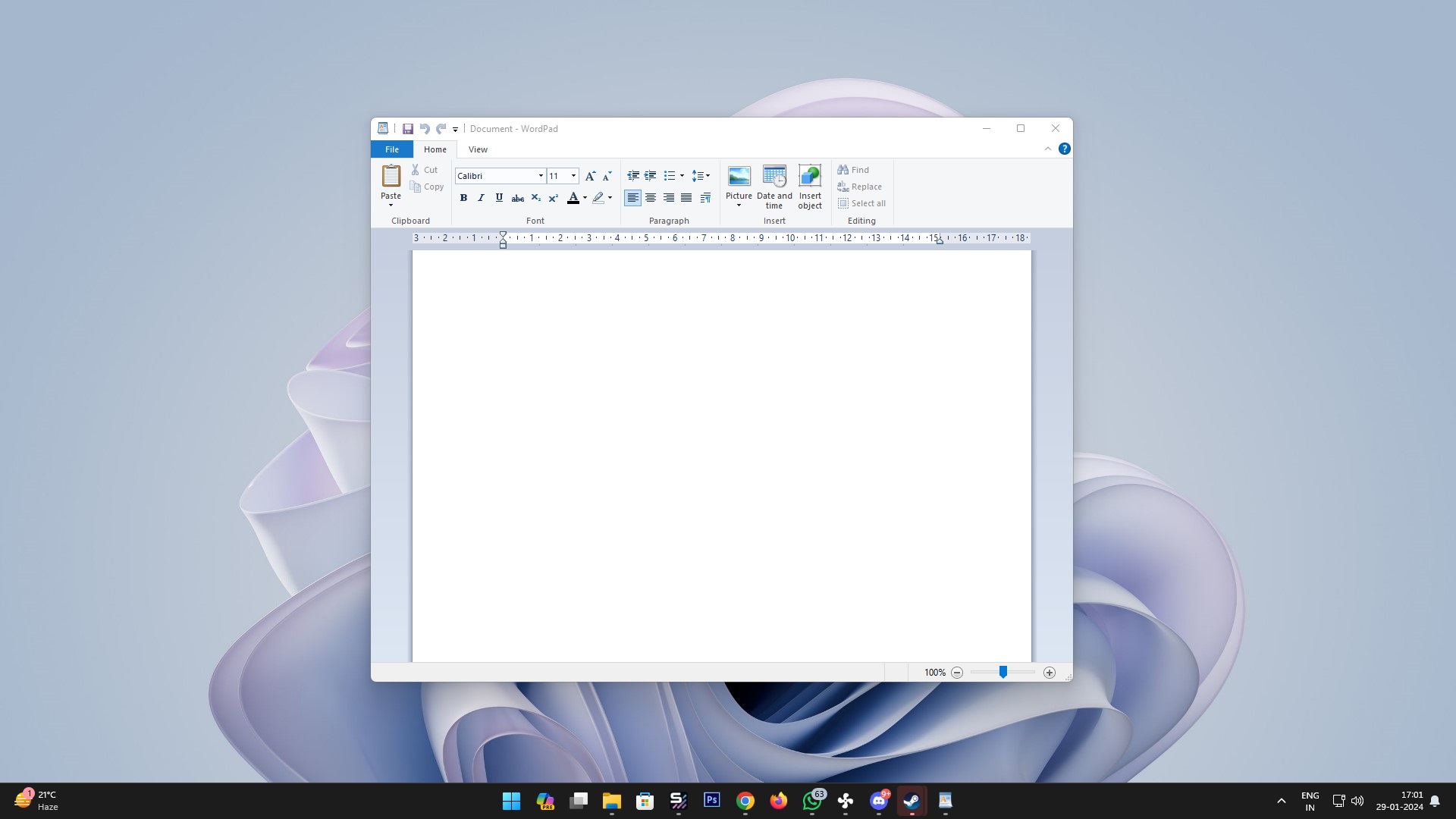The image size is (1456, 819).
Task: Click the document zoom percentage input
Action: pyautogui.click(x=934, y=672)
